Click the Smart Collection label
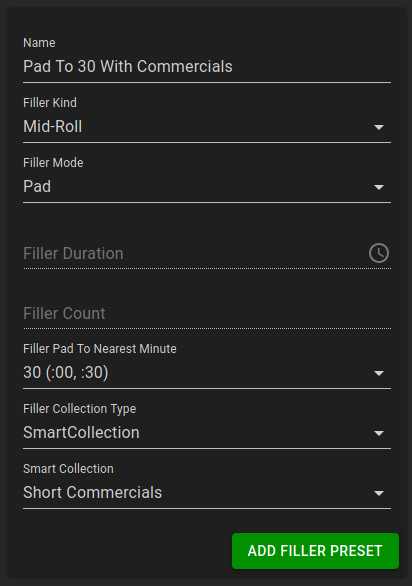412x586 pixels. (x=68, y=469)
